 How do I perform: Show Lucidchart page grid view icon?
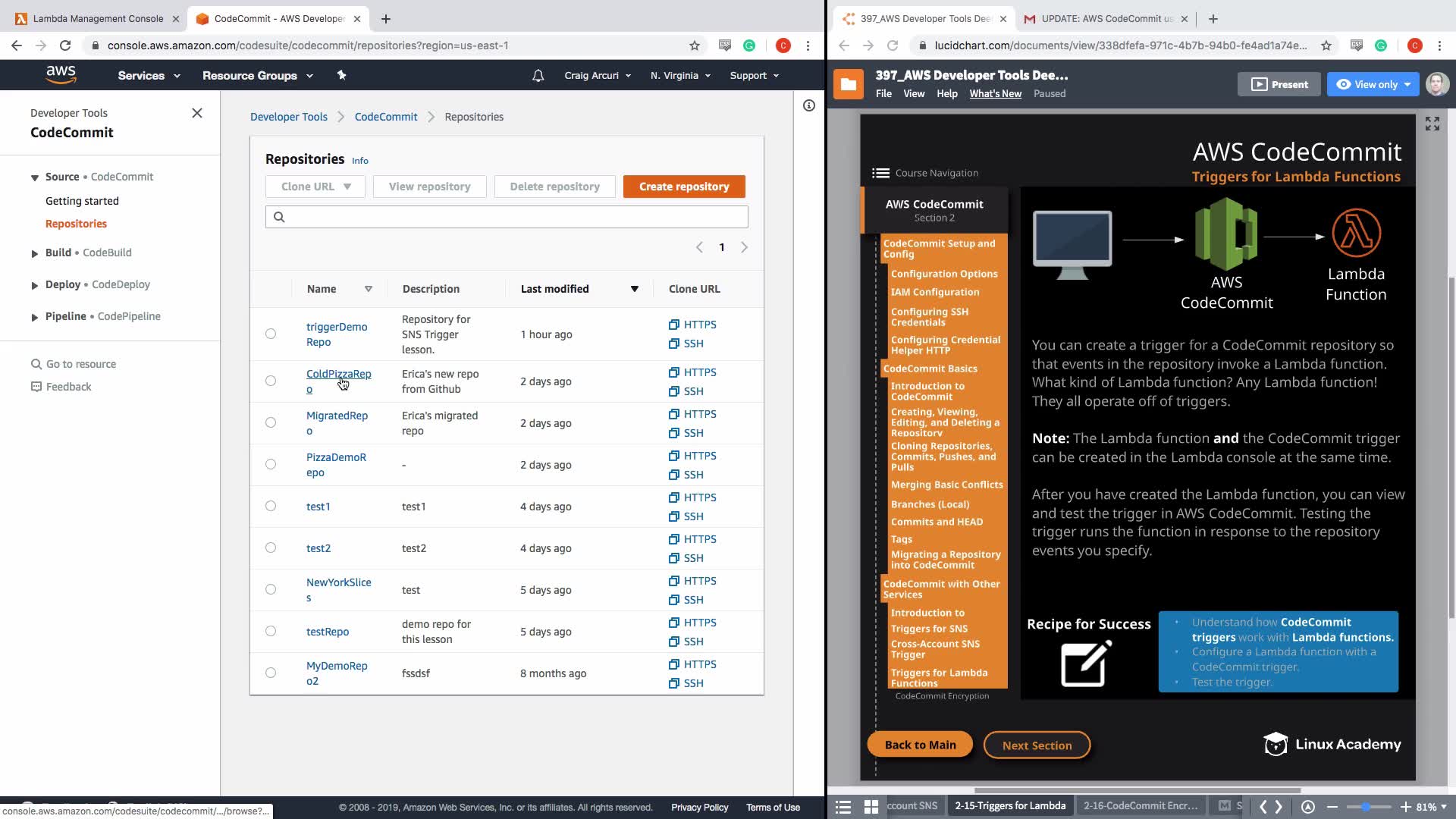871,806
